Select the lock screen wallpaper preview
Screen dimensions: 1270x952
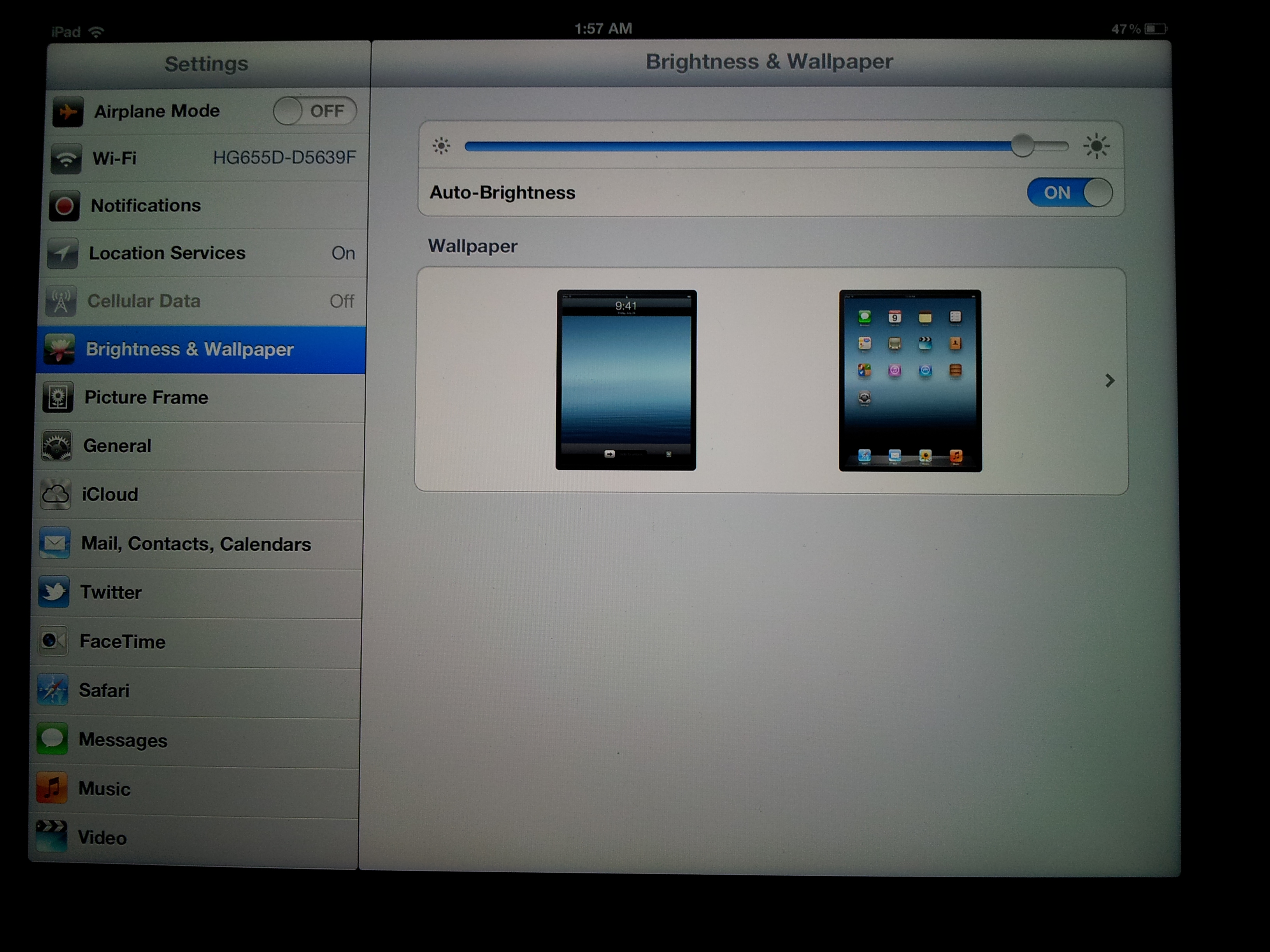coord(626,380)
